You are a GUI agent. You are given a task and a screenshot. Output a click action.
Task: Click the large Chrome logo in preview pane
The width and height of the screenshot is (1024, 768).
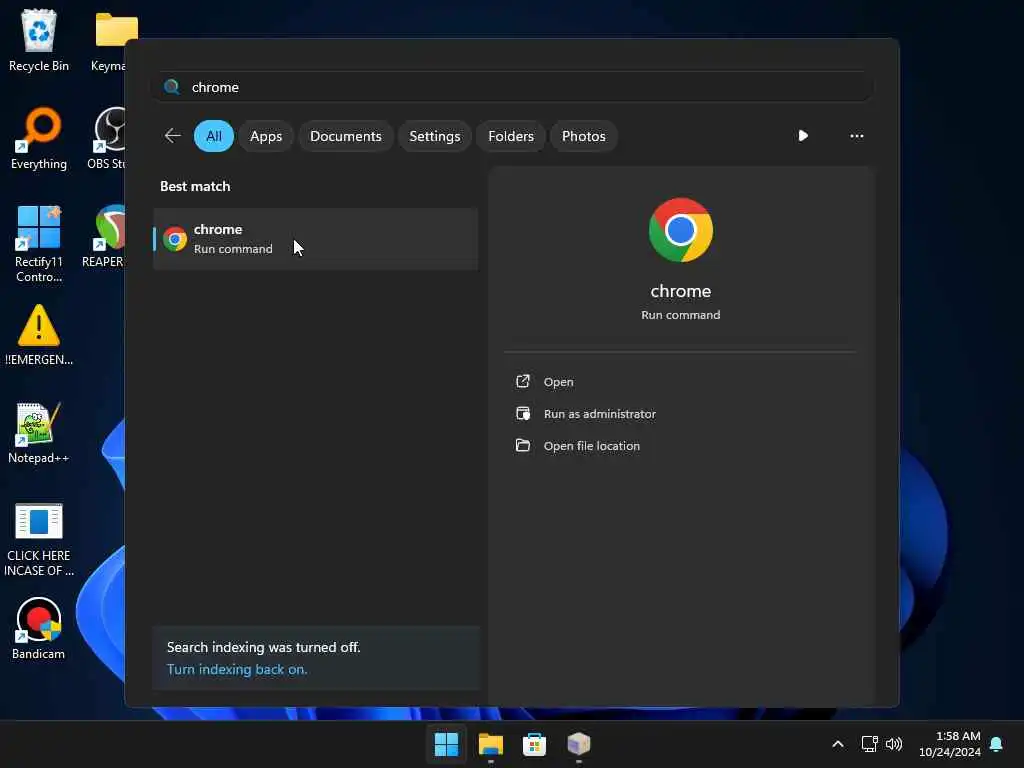(680, 230)
